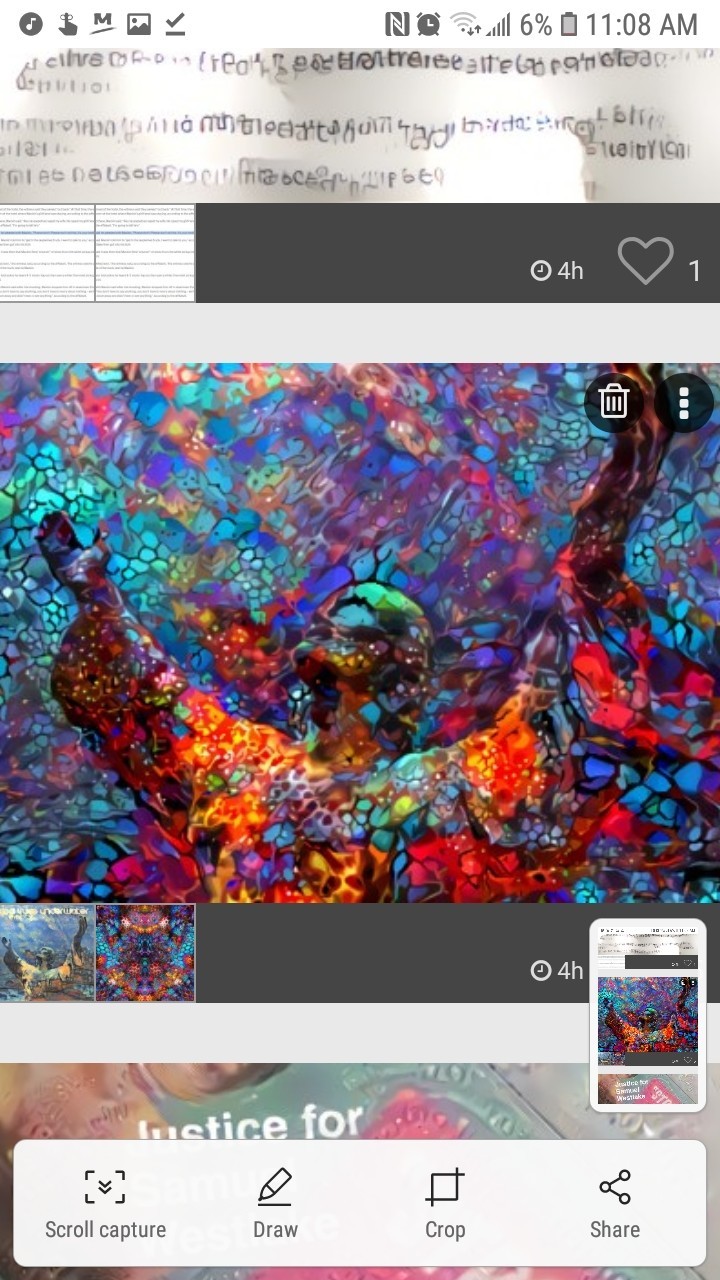Select the Crop option
Screen dimensions: 720x1280
(445, 1204)
